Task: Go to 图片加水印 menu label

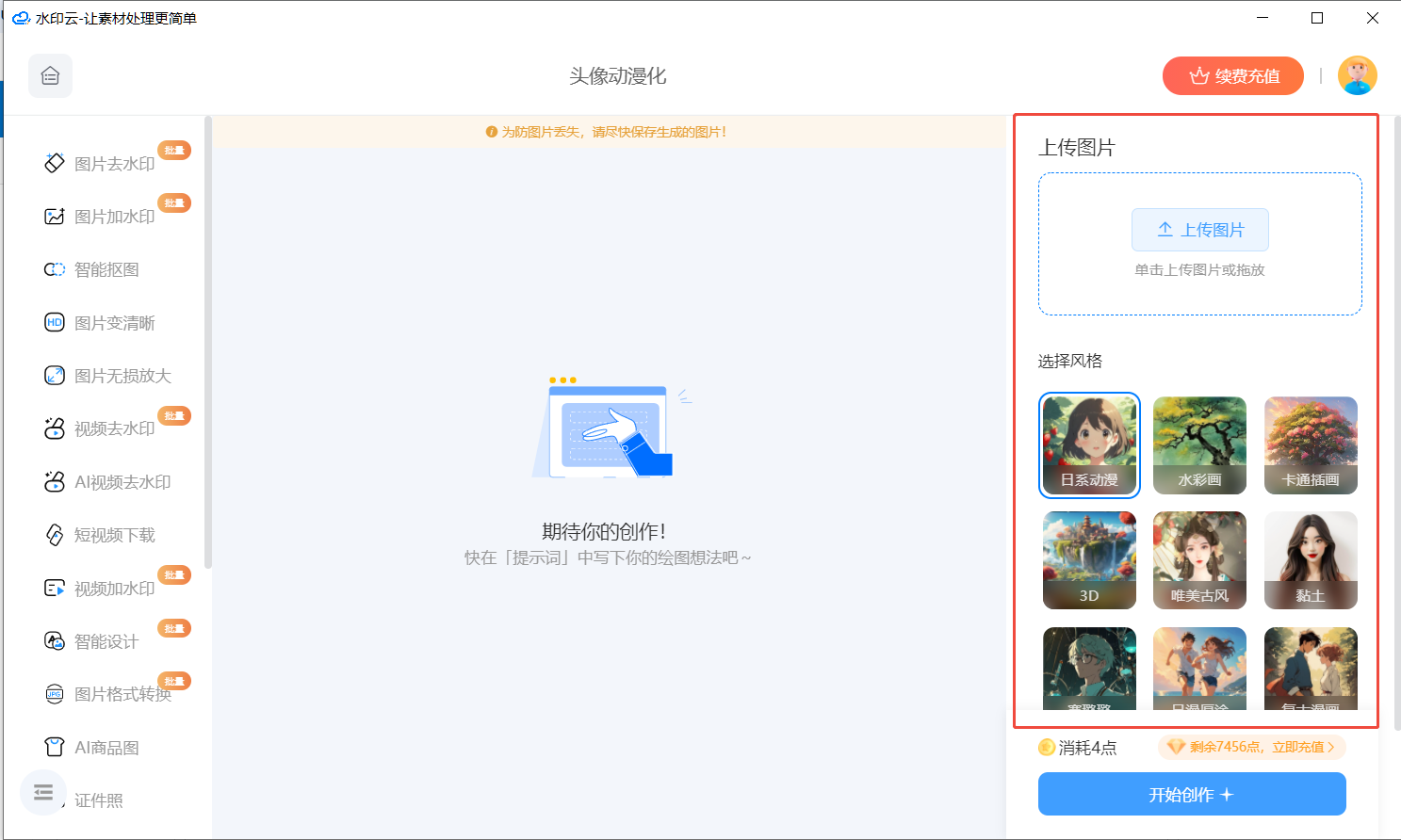Action: click(x=114, y=217)
